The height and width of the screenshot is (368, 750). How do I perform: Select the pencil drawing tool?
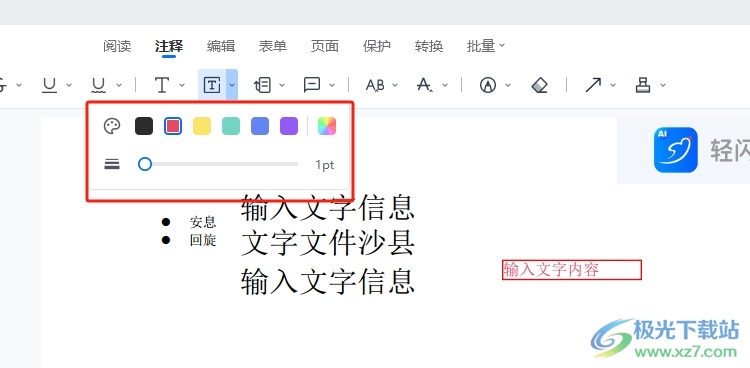point(487,85)
